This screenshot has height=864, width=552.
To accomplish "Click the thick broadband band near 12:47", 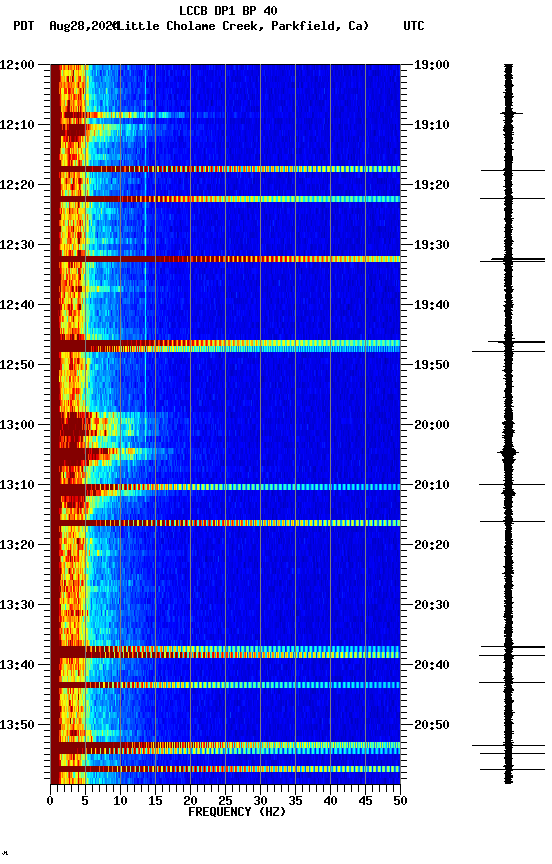I will [x=225, y=346].
